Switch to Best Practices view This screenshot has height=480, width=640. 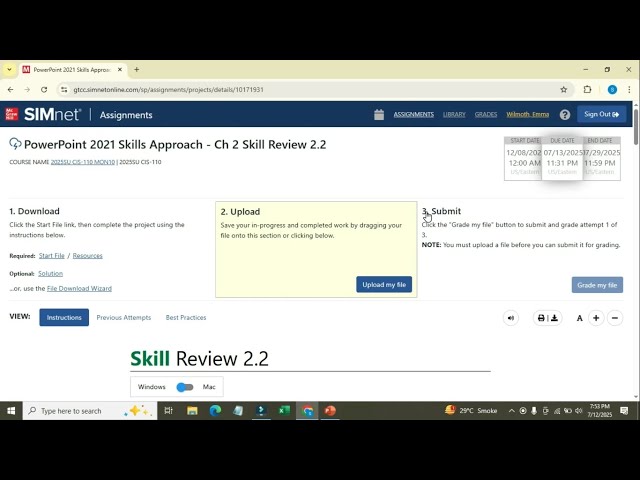[x=186, y=318]
